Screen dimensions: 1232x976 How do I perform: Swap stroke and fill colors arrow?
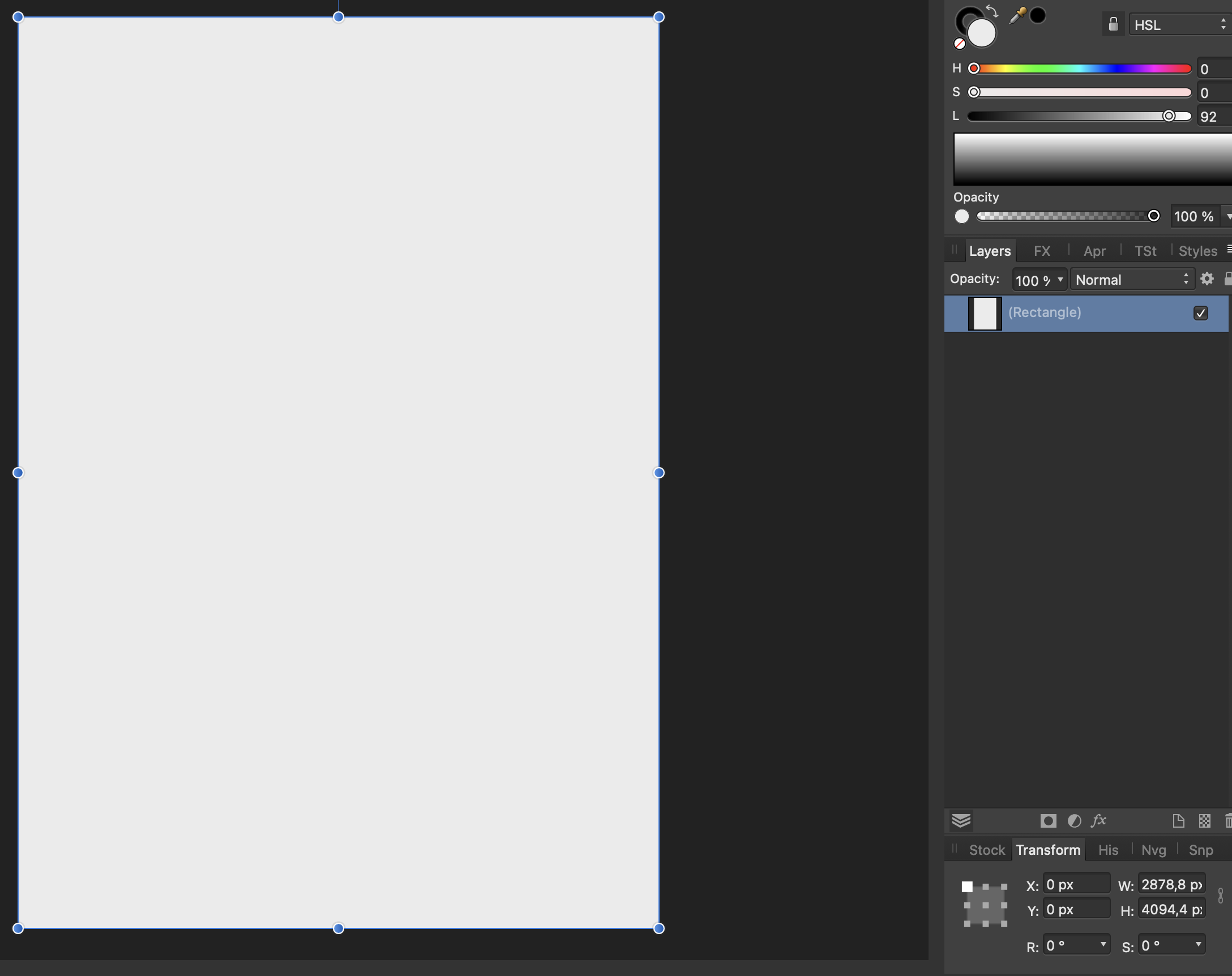click(993, 10)
